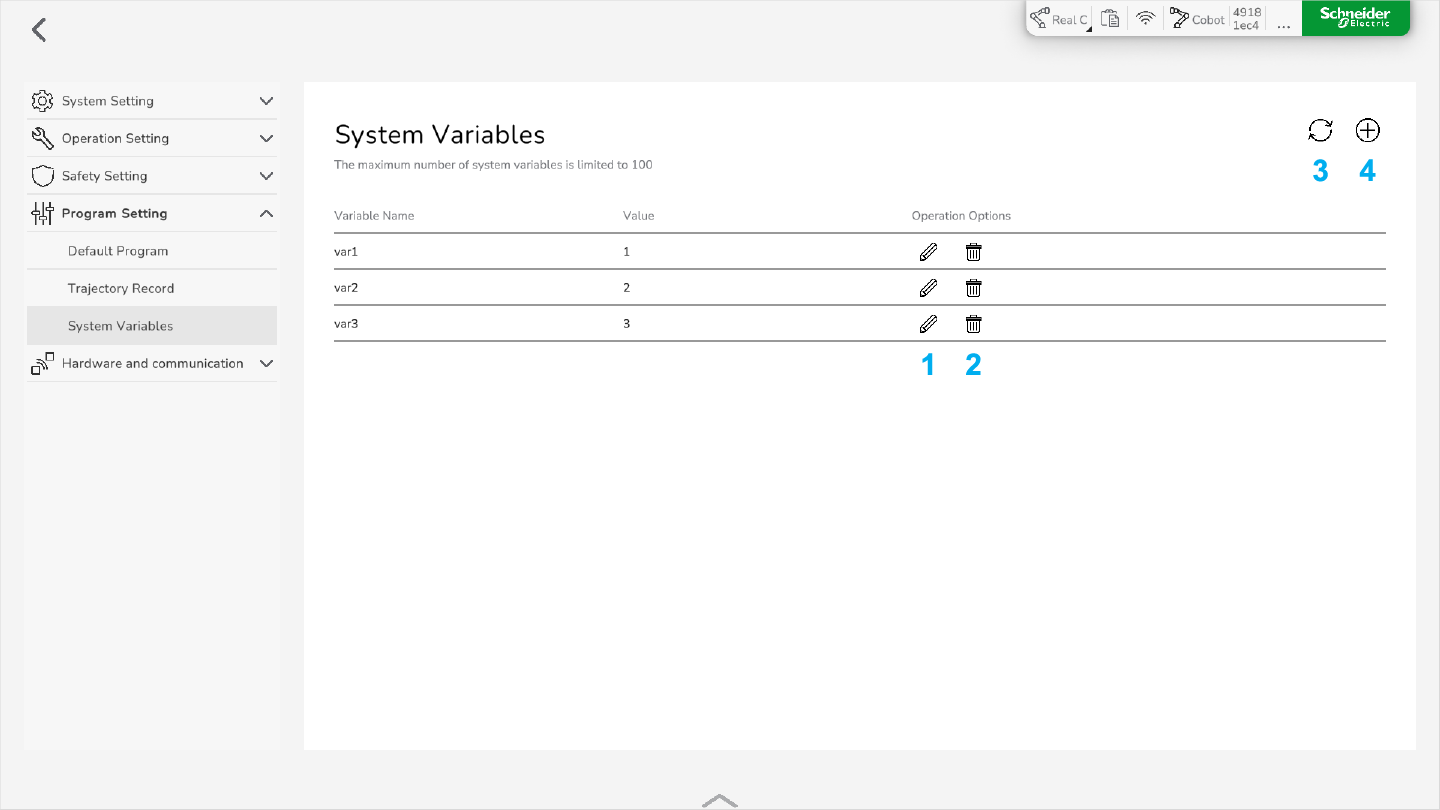Expand the bottom panel up arrow

tap(720, 800)
